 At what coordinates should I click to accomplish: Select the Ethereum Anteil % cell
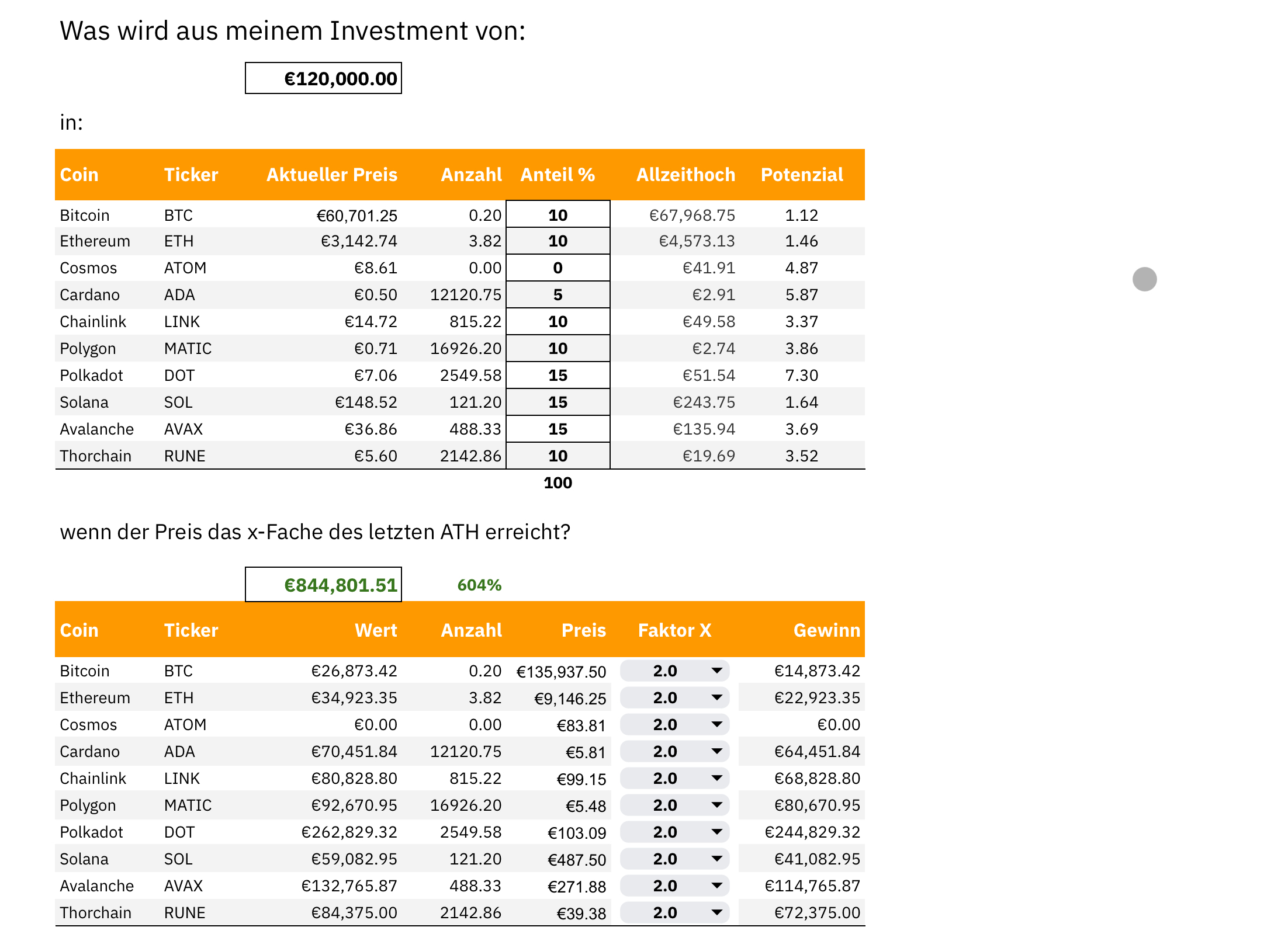point(558,241)
